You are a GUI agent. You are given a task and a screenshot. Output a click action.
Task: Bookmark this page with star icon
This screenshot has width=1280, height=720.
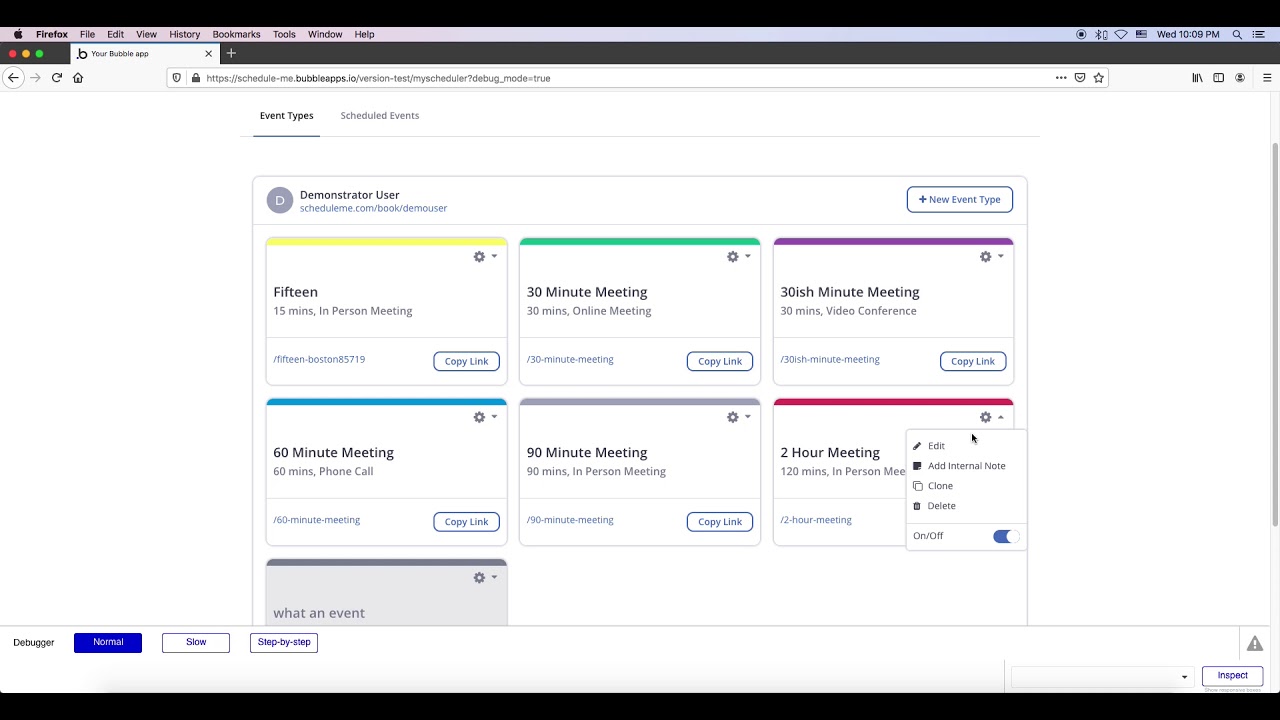1099,78
